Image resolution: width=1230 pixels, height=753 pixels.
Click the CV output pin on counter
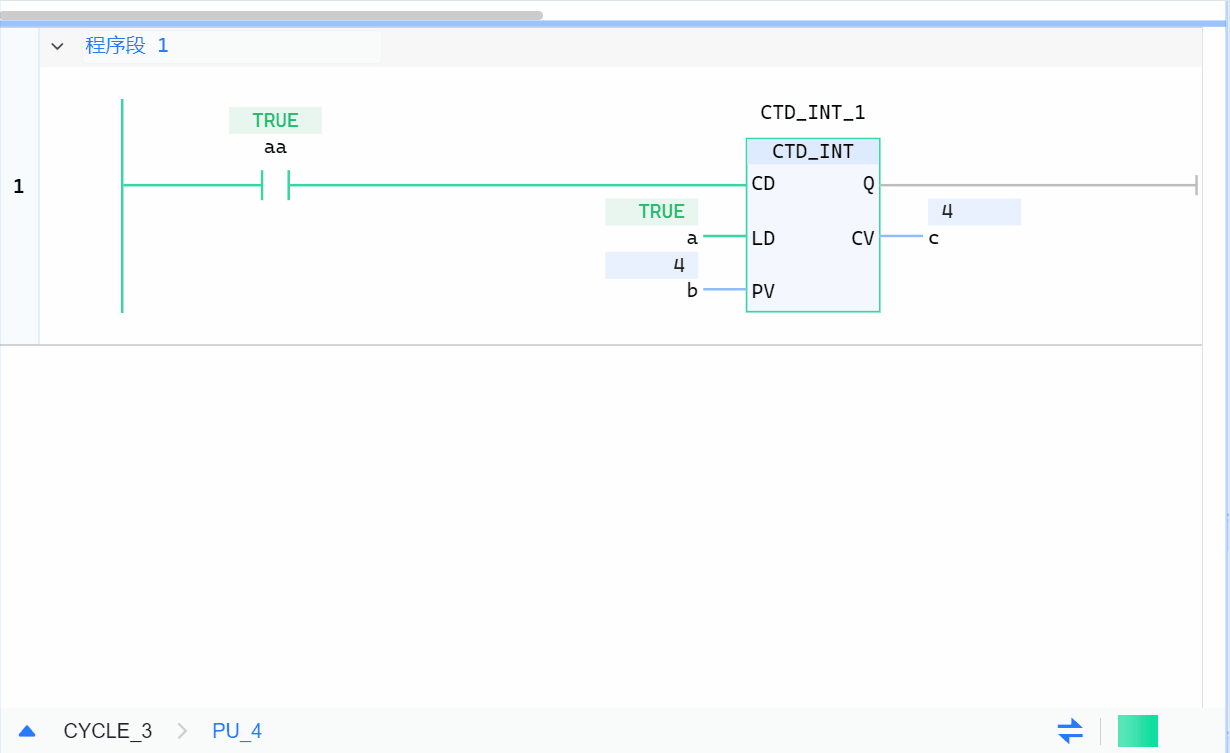(x=862, y=238)
